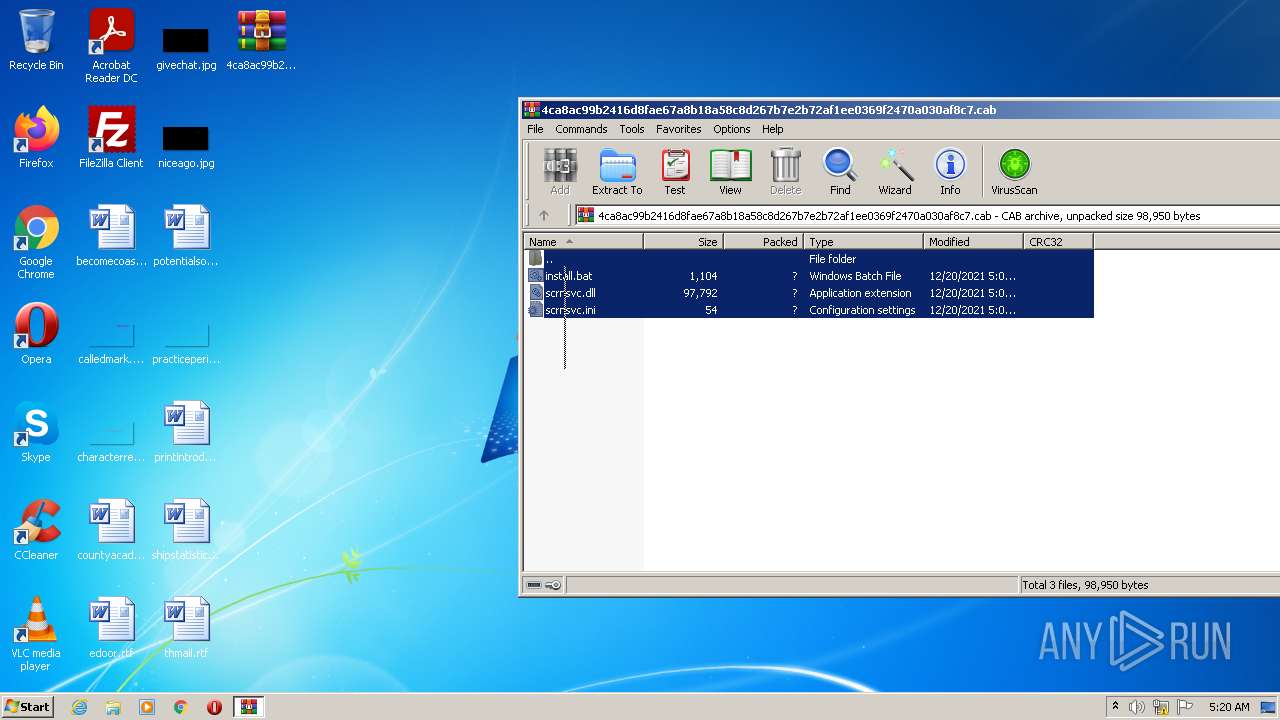The image size is (1280, 720).
Task: Select thmail.rtf desktop file
Action: point(186,628)
